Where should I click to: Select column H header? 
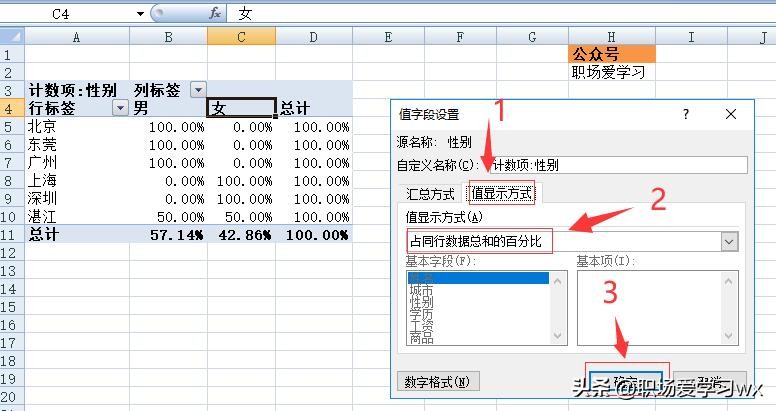coord(612,37)
